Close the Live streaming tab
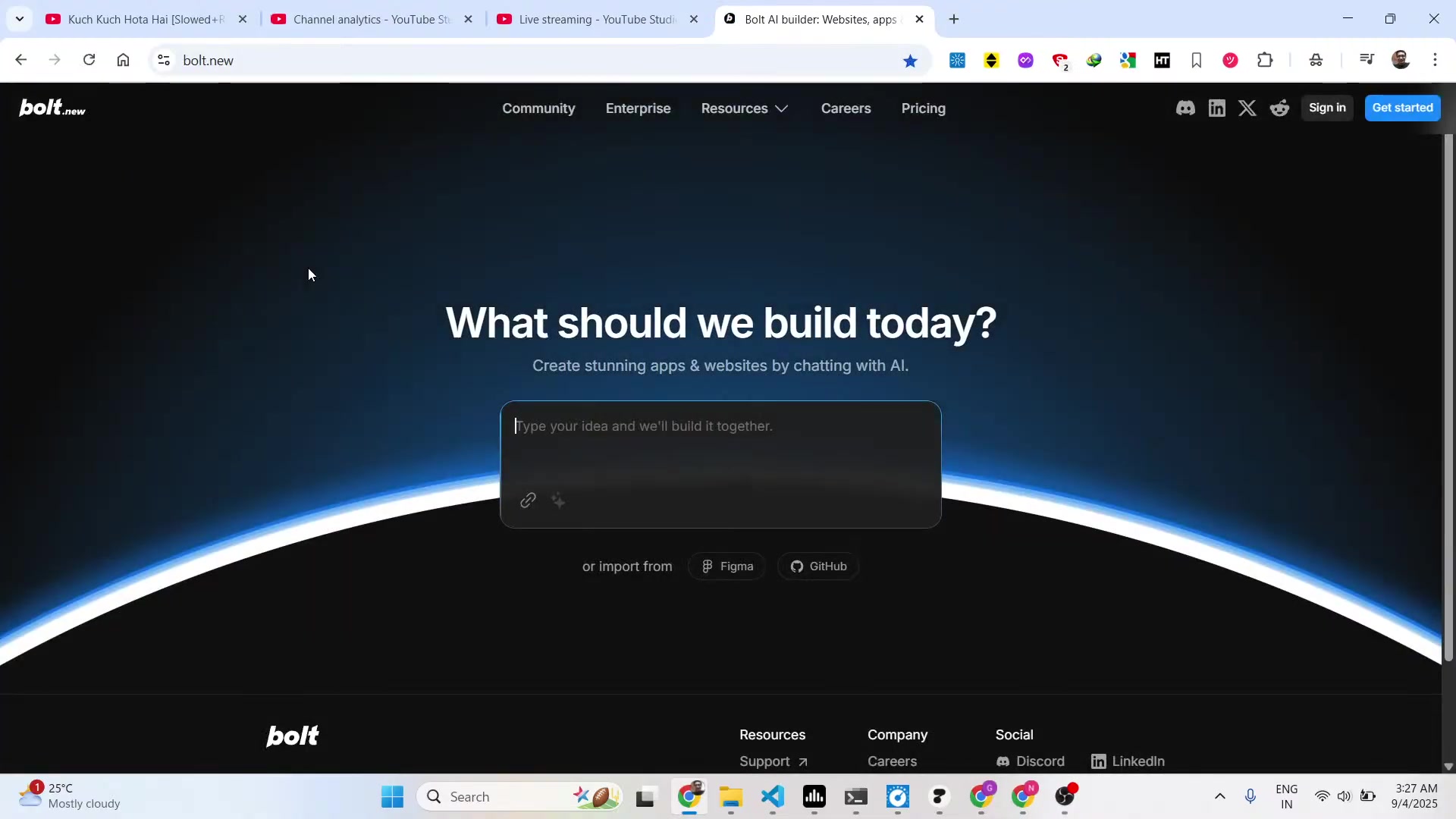The height and width of the screenshot is (819, 1456). coord(693,19)
